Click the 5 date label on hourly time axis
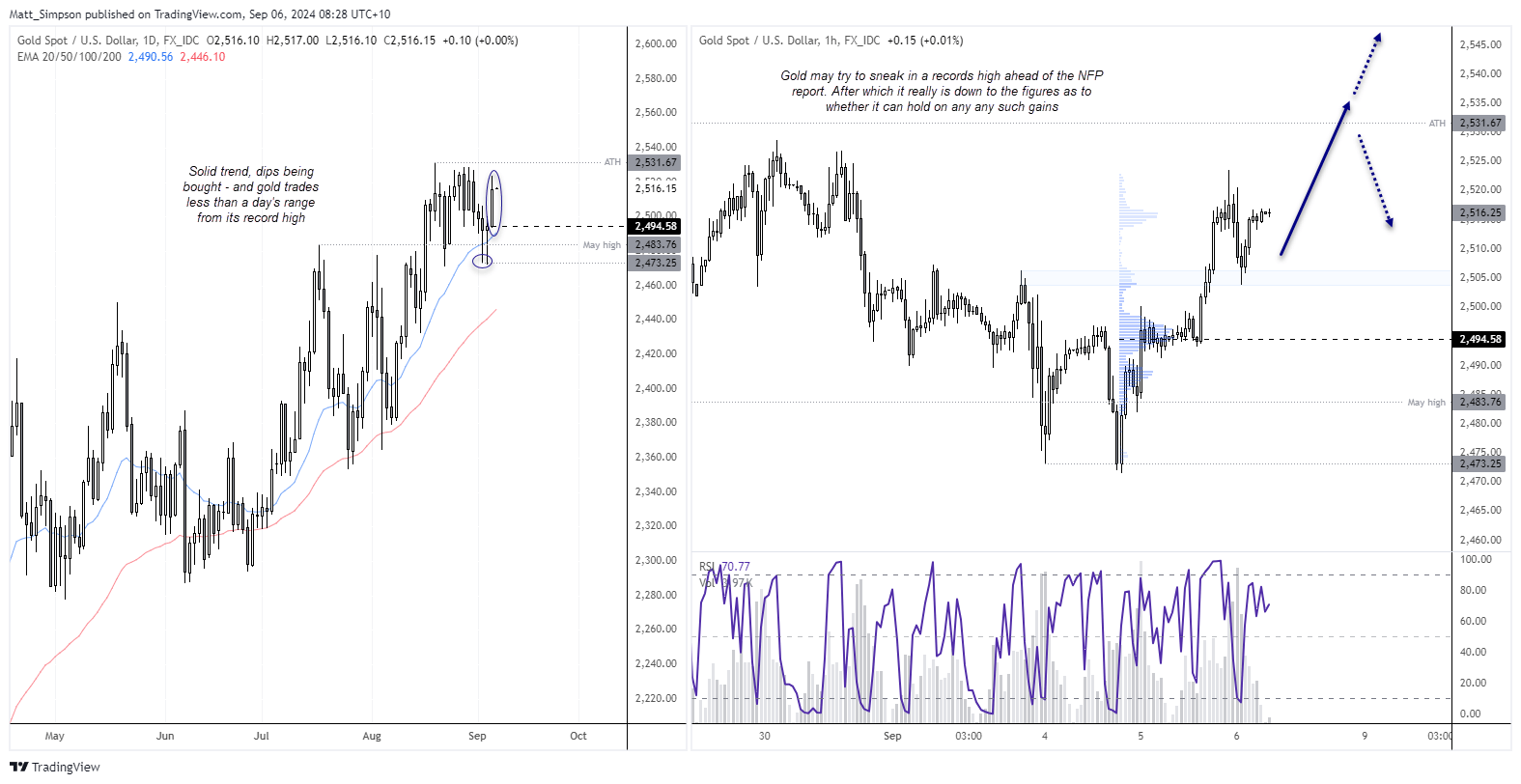Image resolution: width=1521 pixels, height=784 pixels. [x=1141, y=736]
